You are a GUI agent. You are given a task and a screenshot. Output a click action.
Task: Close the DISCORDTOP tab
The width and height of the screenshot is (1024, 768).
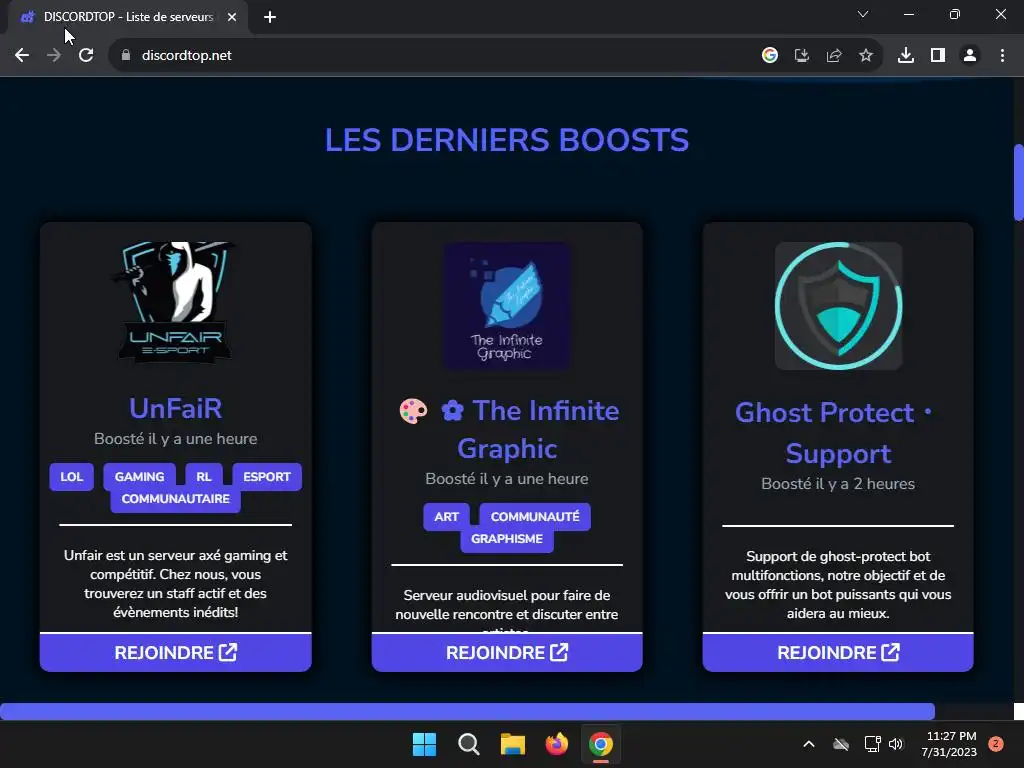232,17
